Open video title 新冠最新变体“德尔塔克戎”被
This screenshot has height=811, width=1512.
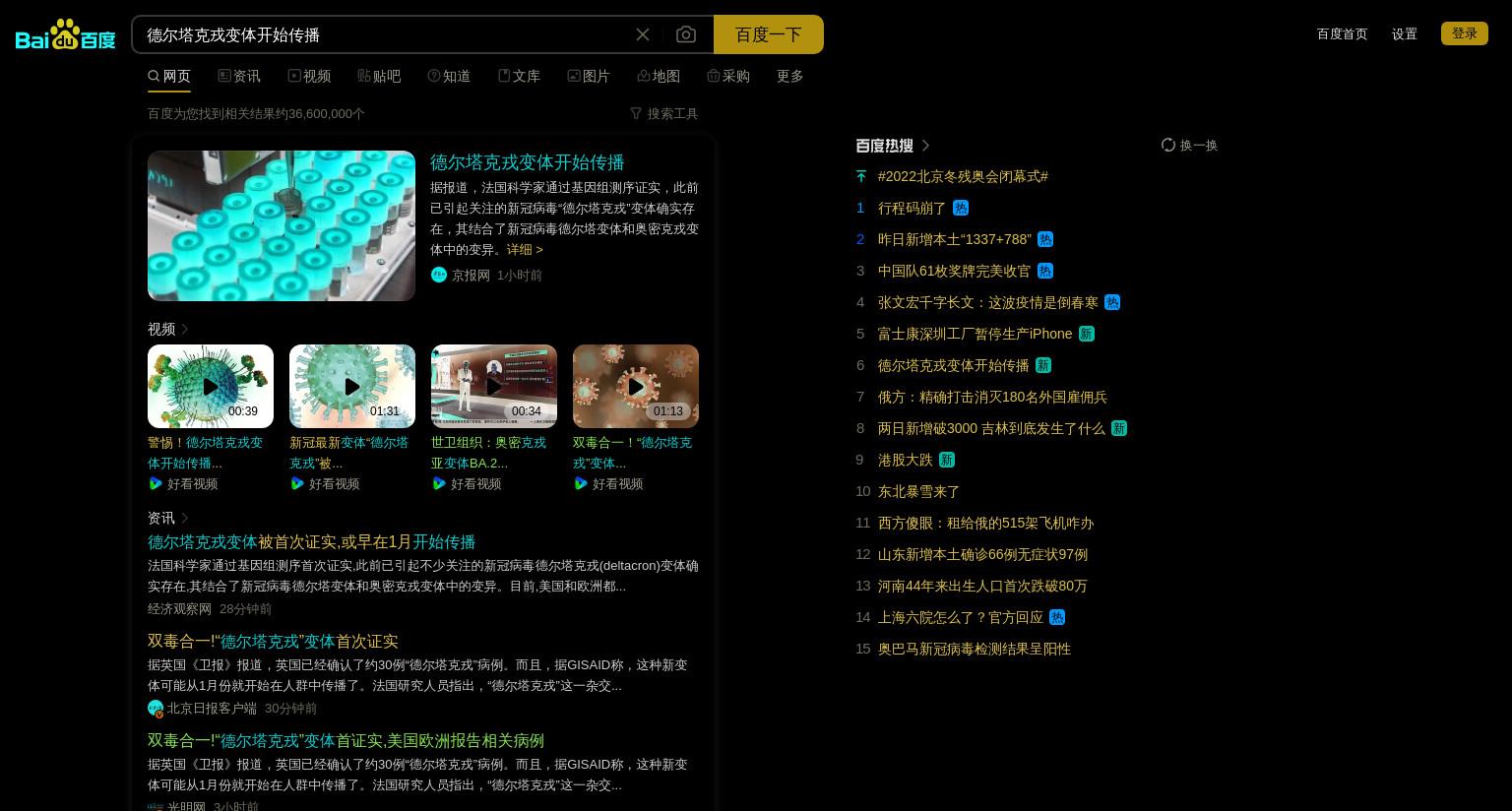[348, 453]
